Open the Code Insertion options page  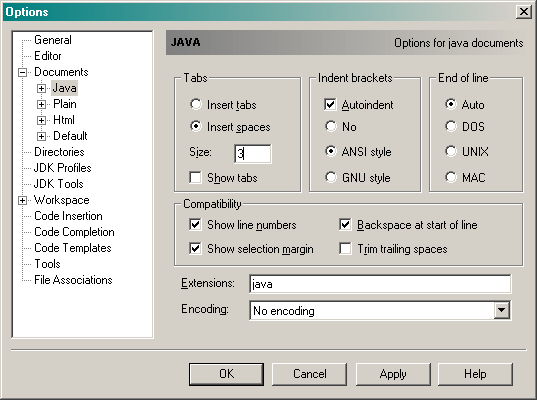pyautogui.click(x=68, y=216)
